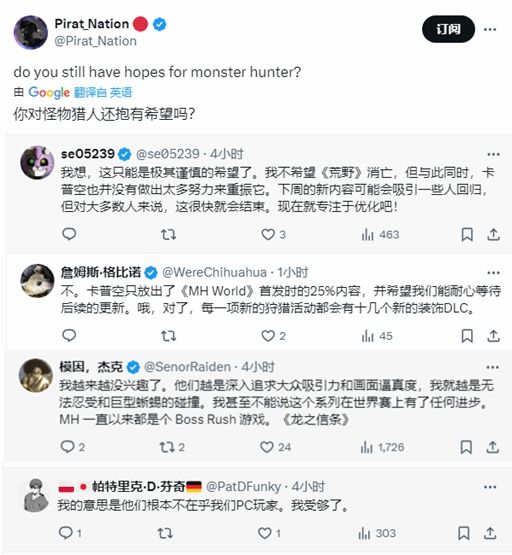The image size is (512, 555).
Task: Open more options on @SenorRaiden comment
Action: tap(493, 367)
